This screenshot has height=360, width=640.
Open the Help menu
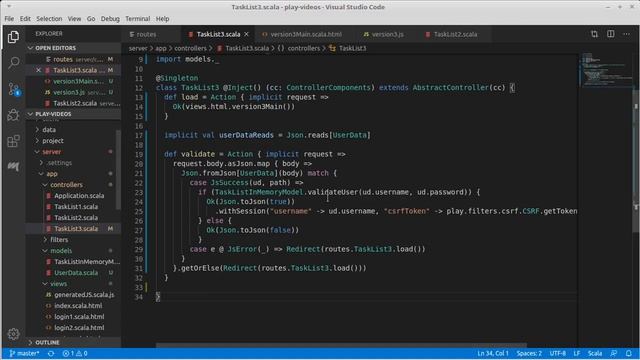pos(162,19)
